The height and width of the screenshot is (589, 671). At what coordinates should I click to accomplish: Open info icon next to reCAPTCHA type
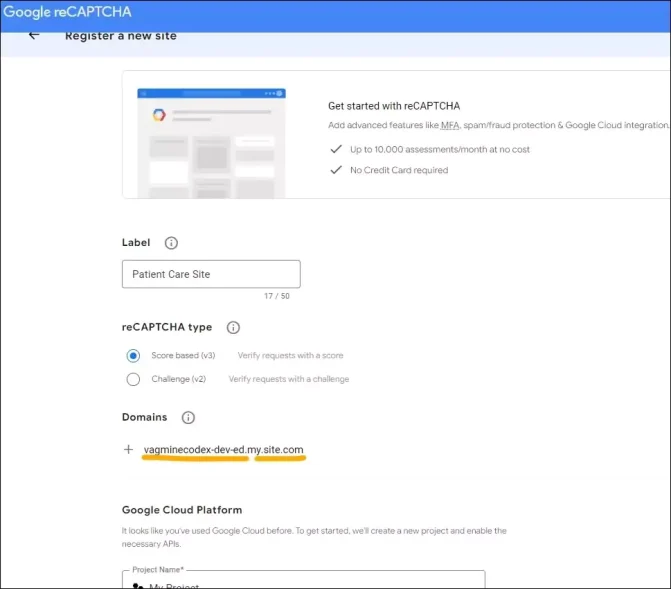233,327
